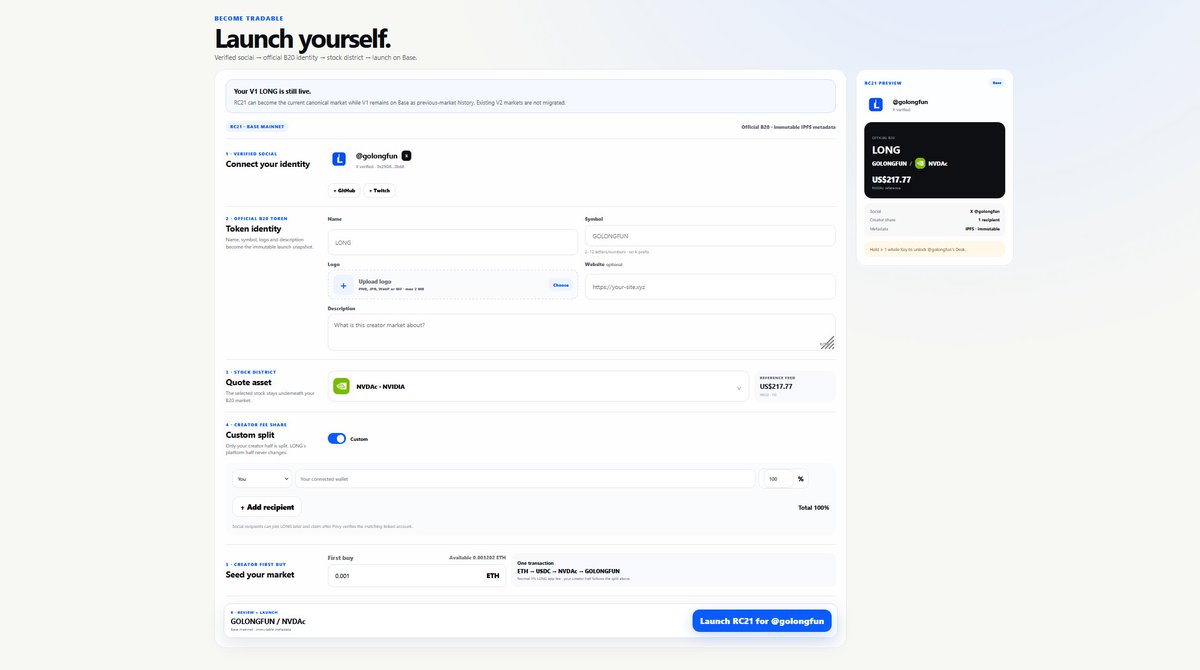The width and height of the screenshot is (1200, 670).
Task: Click the 'Your V1 LONG is still live.' notice
Action: [x=530, y=96]
